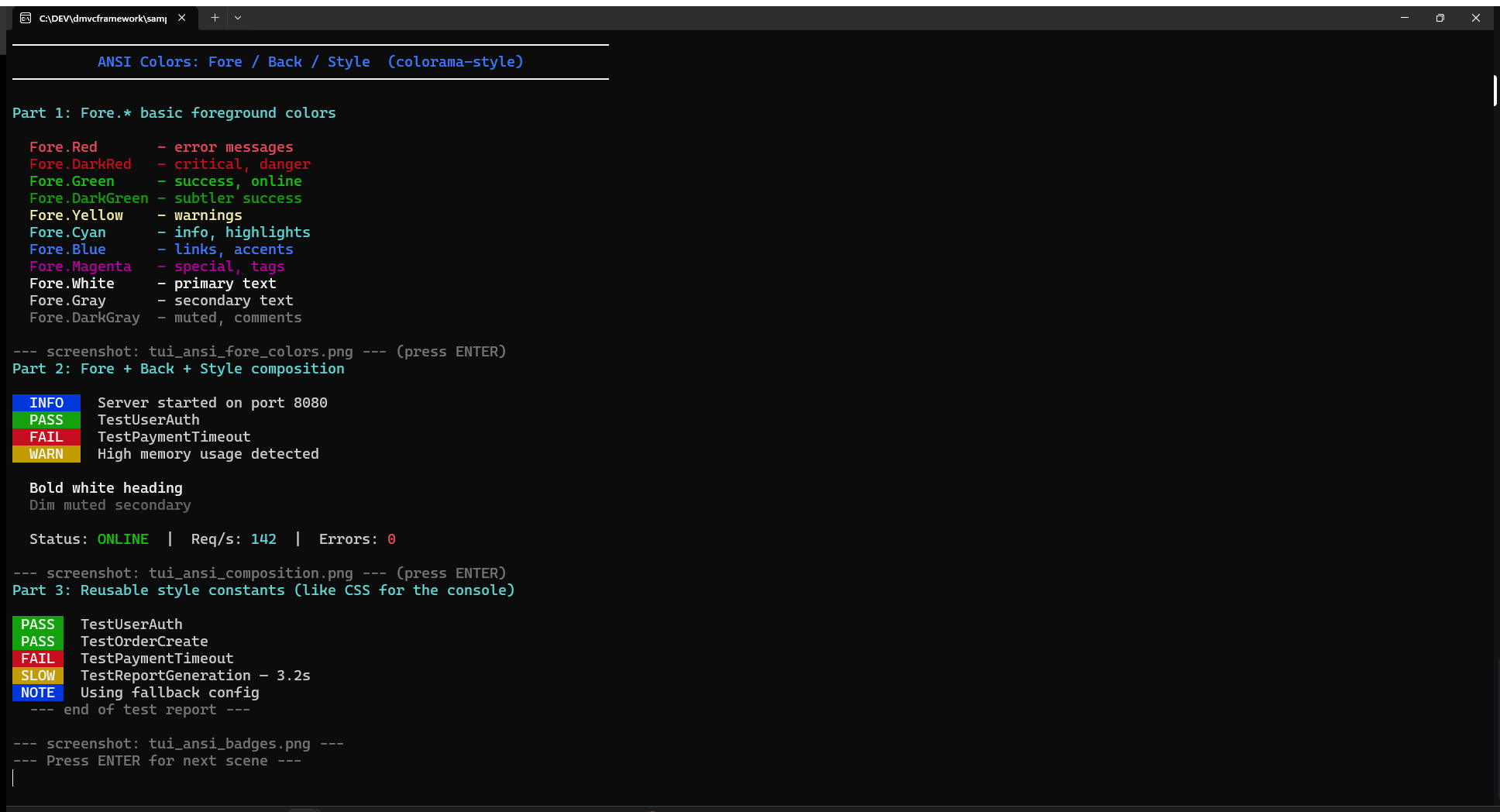1500x812 pixels.
Task: Click 'special, tags' description
Action: pyautogui.click(x=229, y=267)
